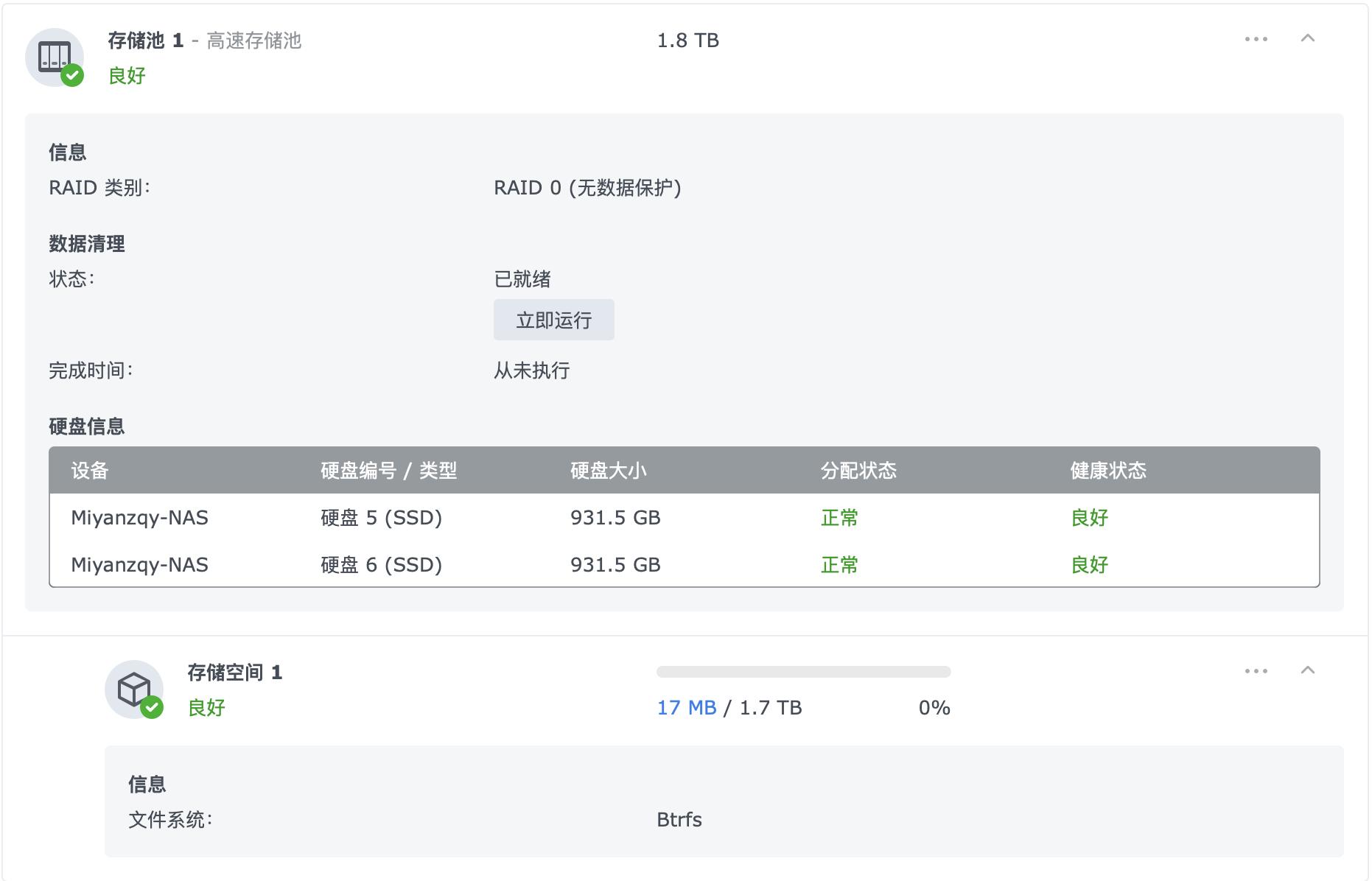Click the green health badge on 存储池 1 icon

pyautogui.click(x=71, y=73)
